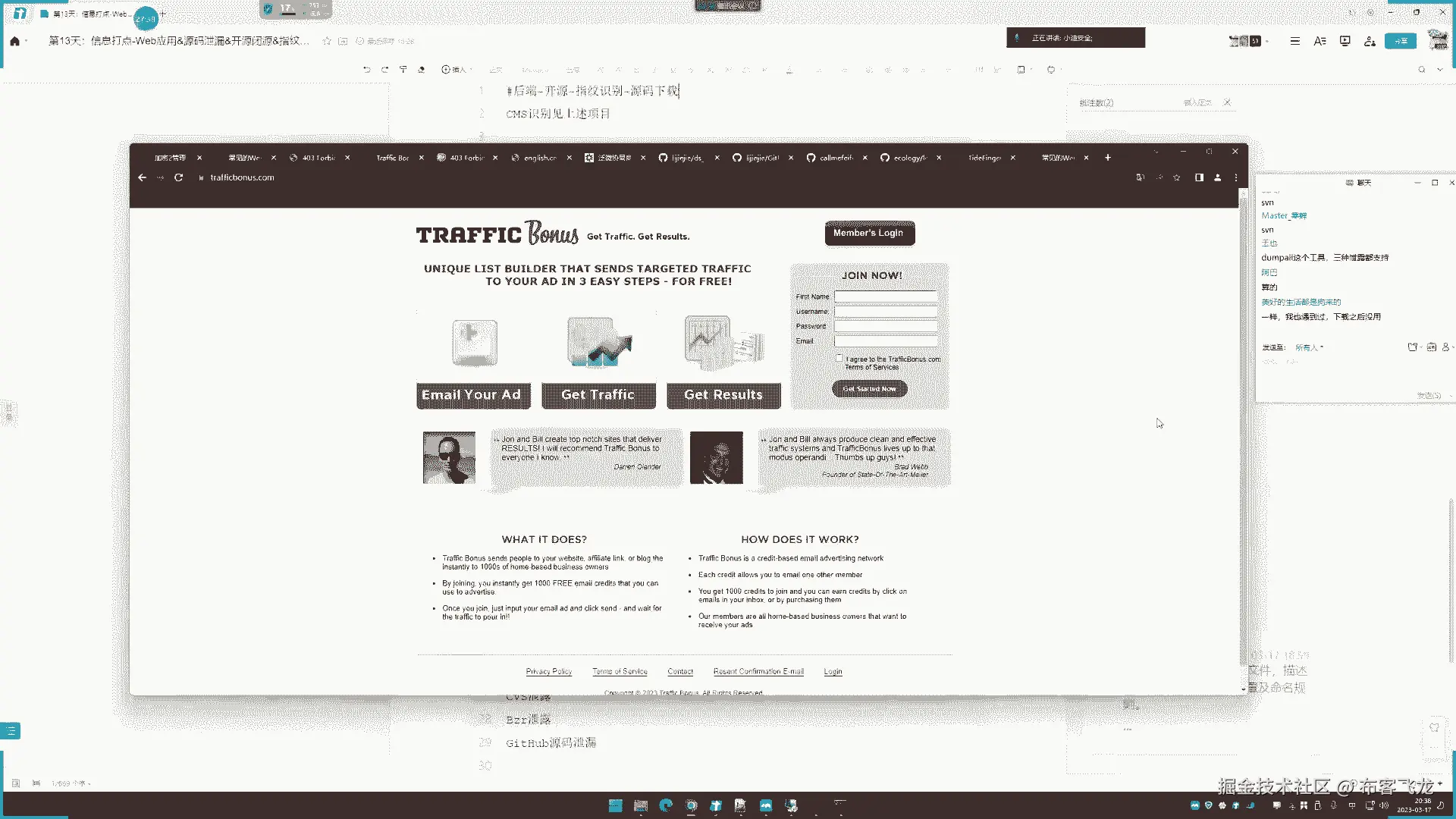Viewport: 1456px width, 819px height.
Task: Switch to the TideFinger browser tab
Action: (x=984, y=158)
